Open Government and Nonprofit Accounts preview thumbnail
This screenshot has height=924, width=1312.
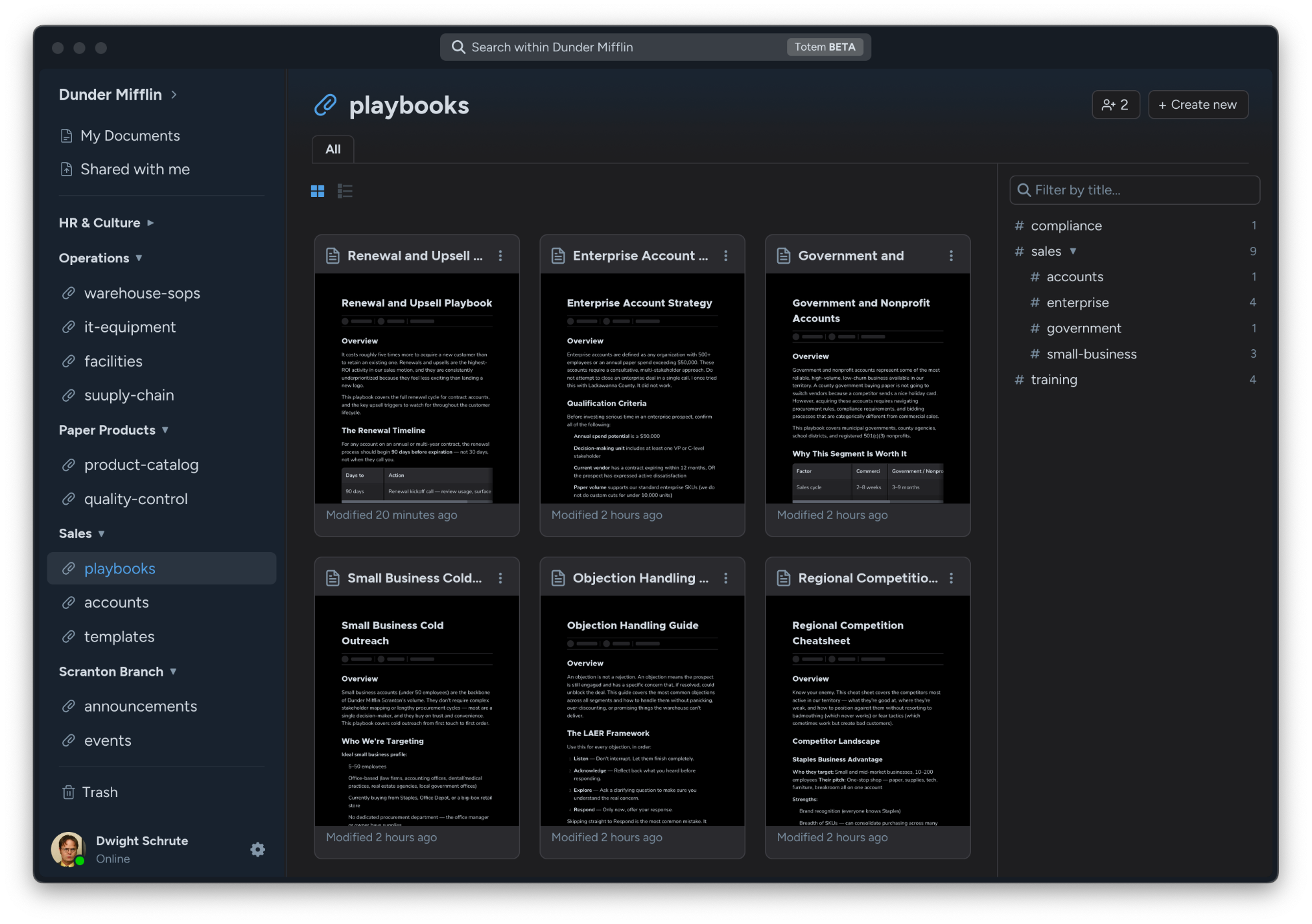click(x=867, y=388)
